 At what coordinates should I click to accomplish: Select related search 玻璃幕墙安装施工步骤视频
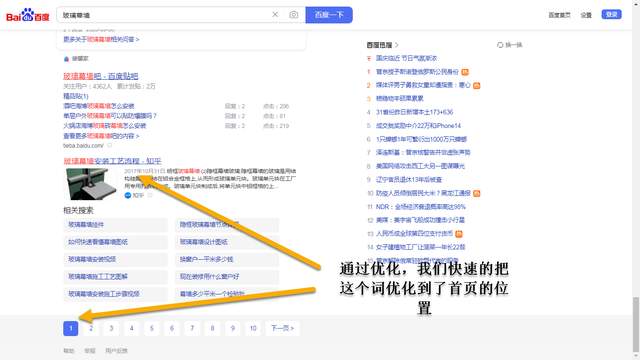point(115,294)
